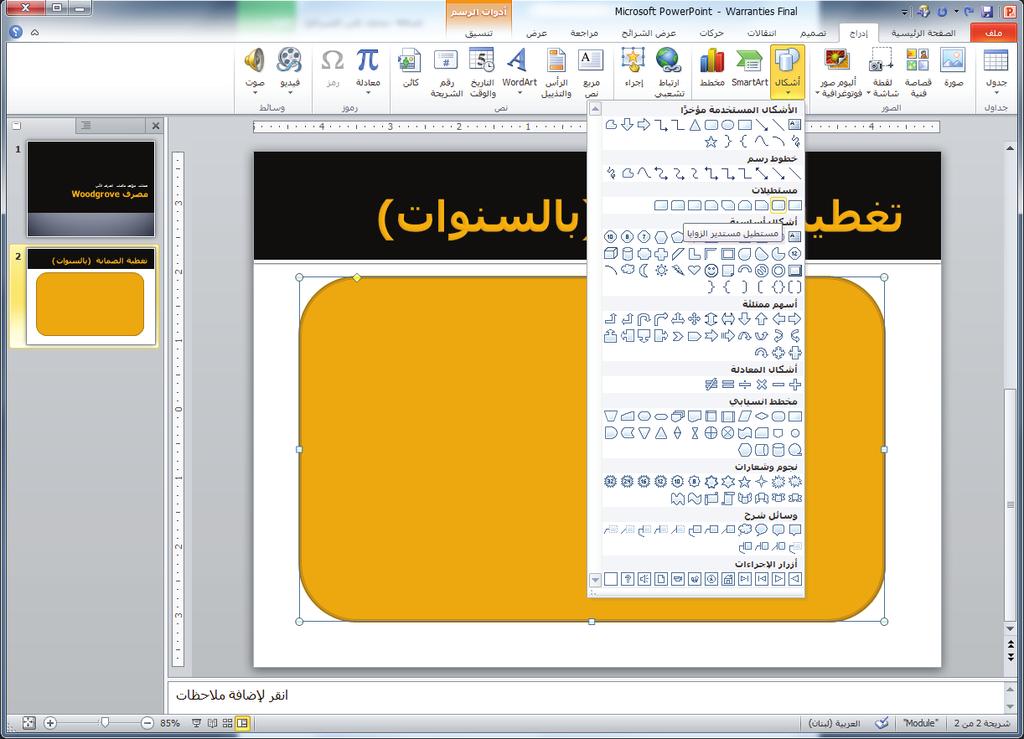1024x739 pixels.
Task: Click the Action (إجراء) icon
Action: [x=633, y=68]
